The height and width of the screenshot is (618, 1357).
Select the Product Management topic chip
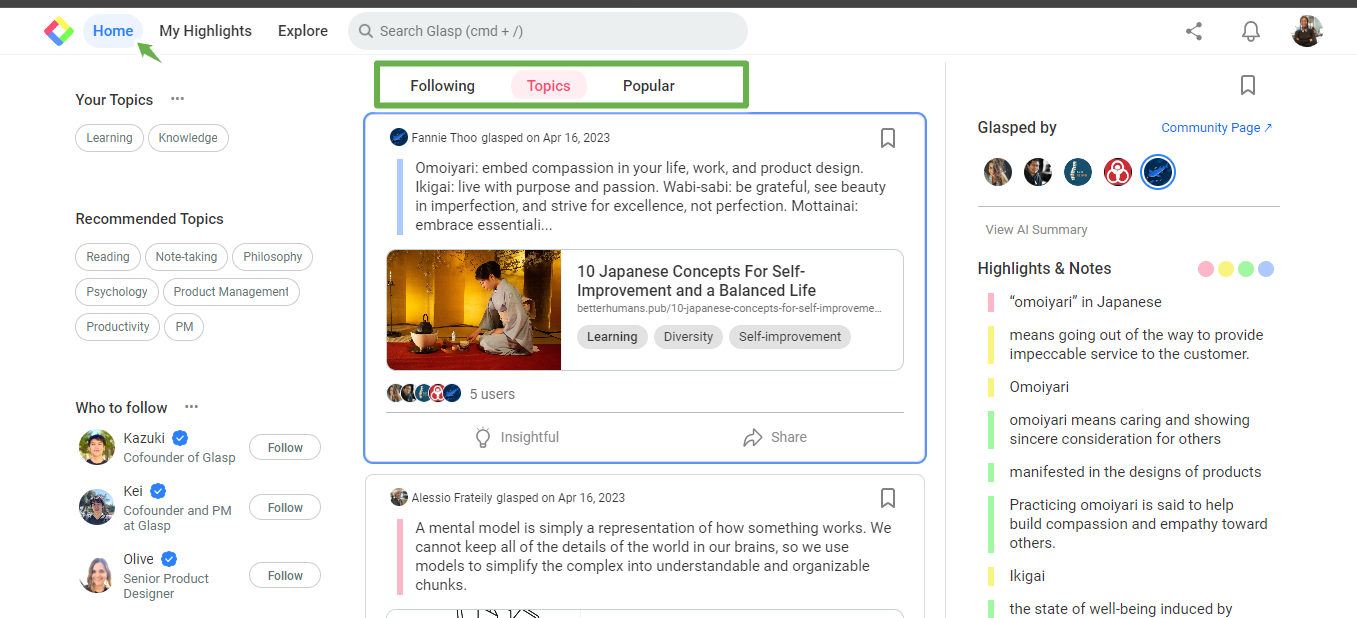tap(231, 292)
